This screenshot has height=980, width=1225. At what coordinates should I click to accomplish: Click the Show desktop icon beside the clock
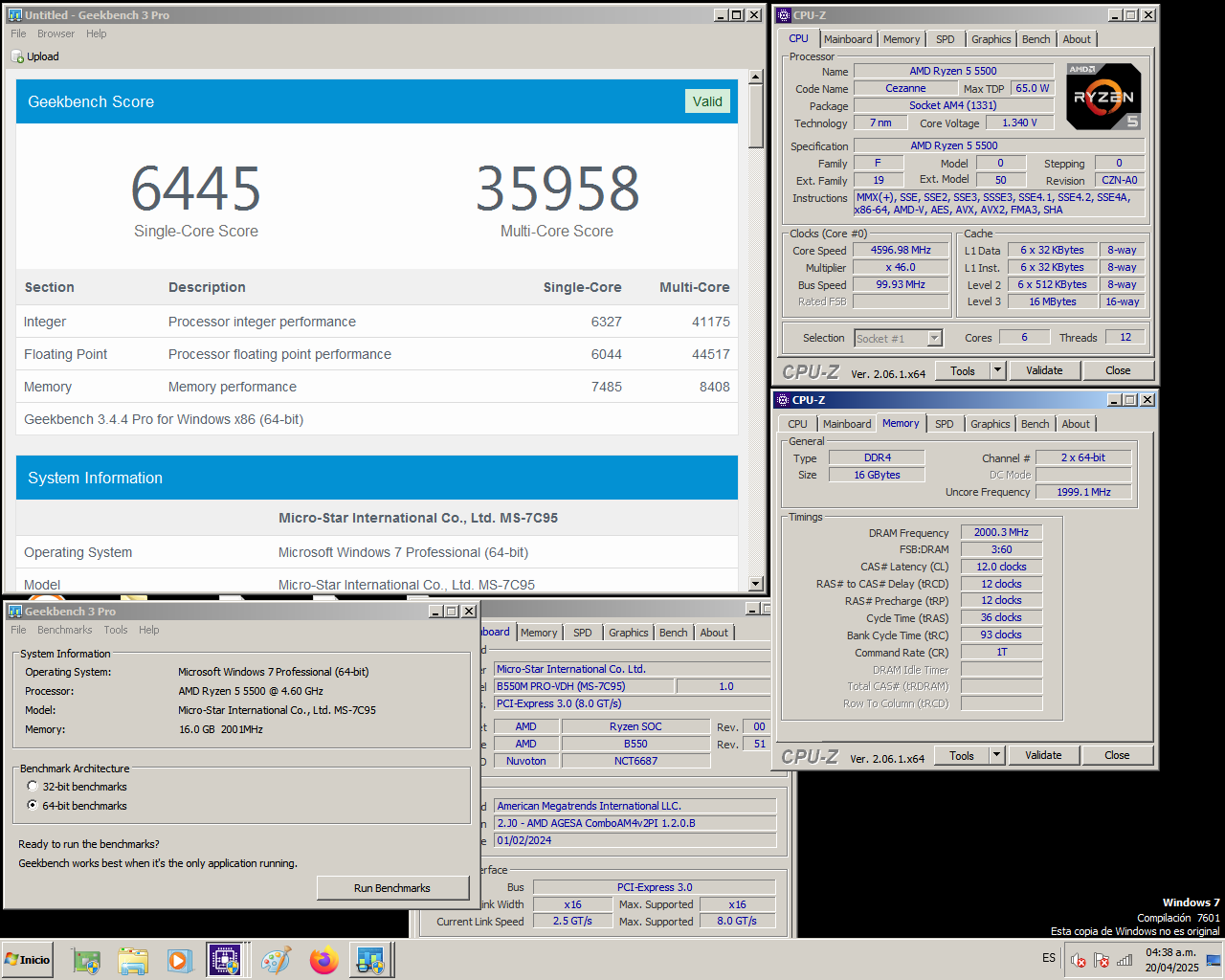coord(1214,960)
